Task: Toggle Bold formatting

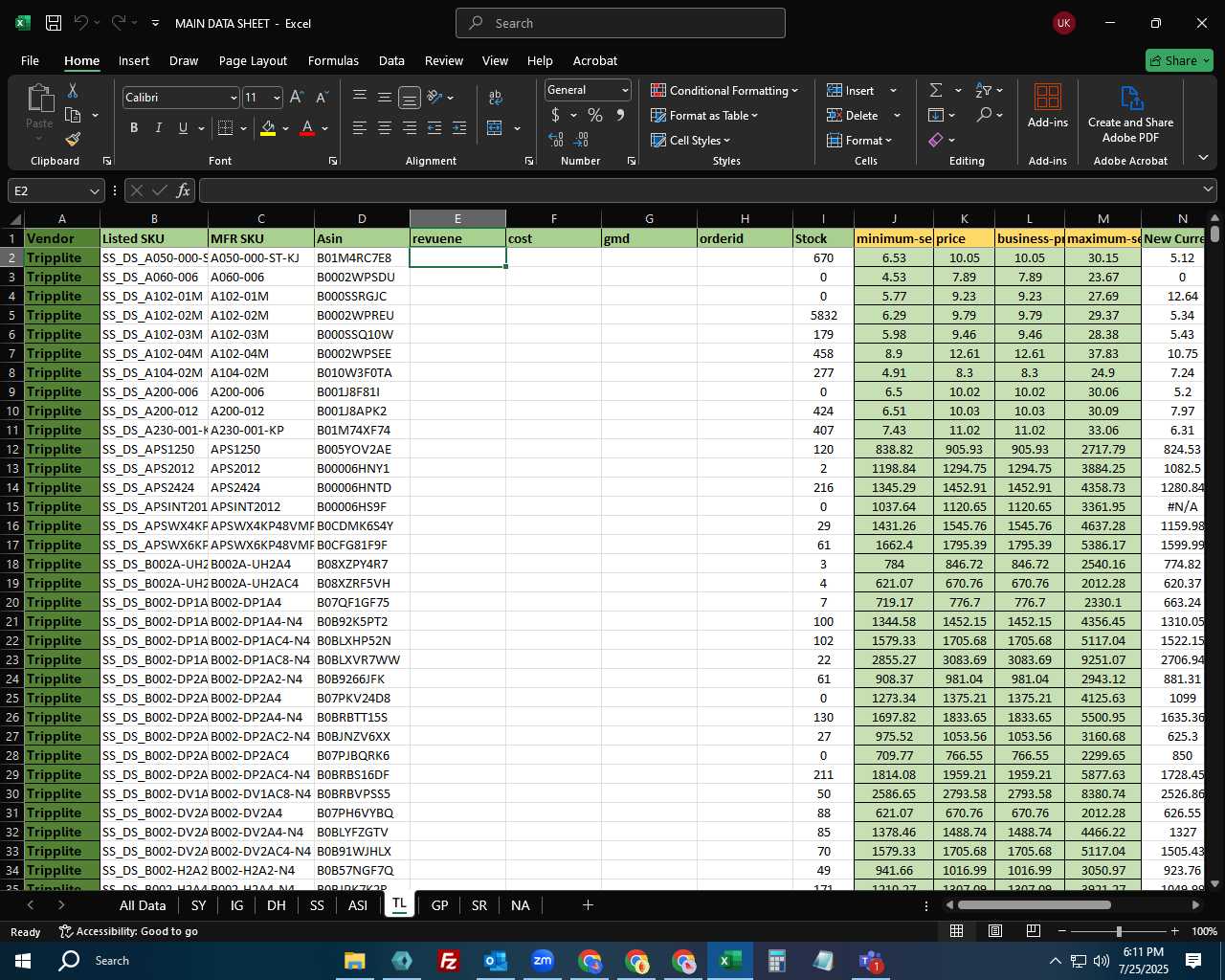Action: tap(134, 127)
